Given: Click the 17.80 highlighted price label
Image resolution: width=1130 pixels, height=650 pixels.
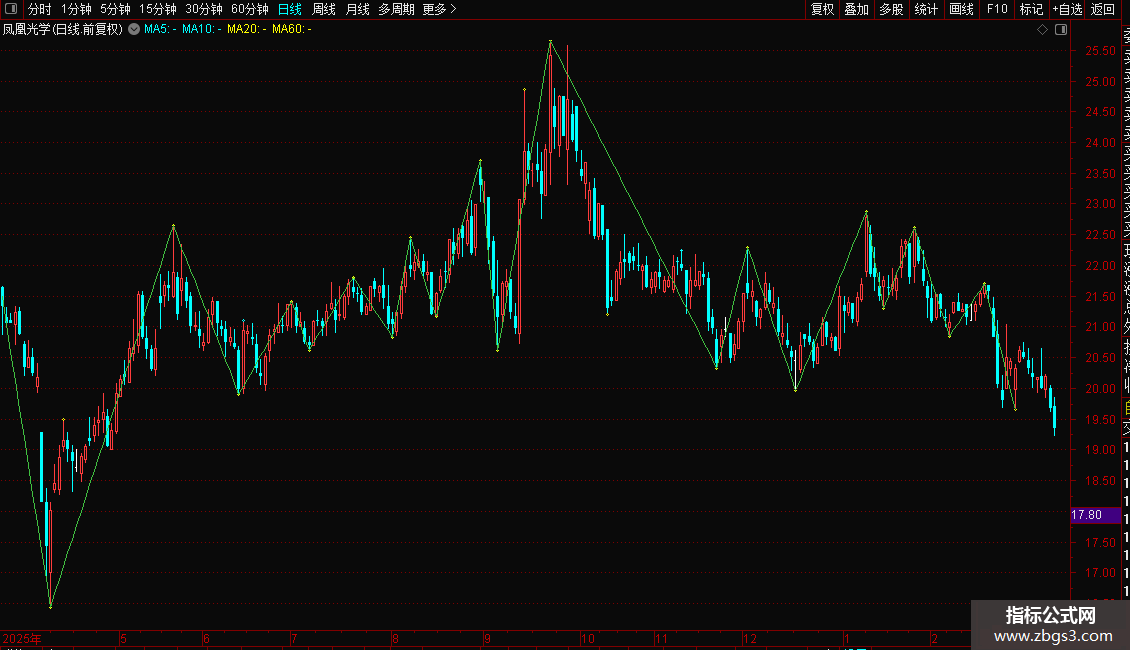Looking at the screenshot, I should [1095, 515].
